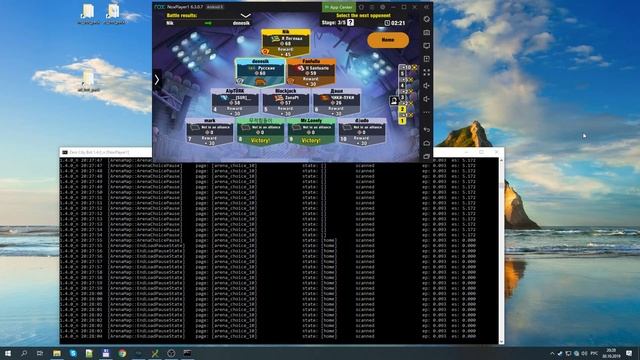Open taskbar Search

click(x=24, y=353)
